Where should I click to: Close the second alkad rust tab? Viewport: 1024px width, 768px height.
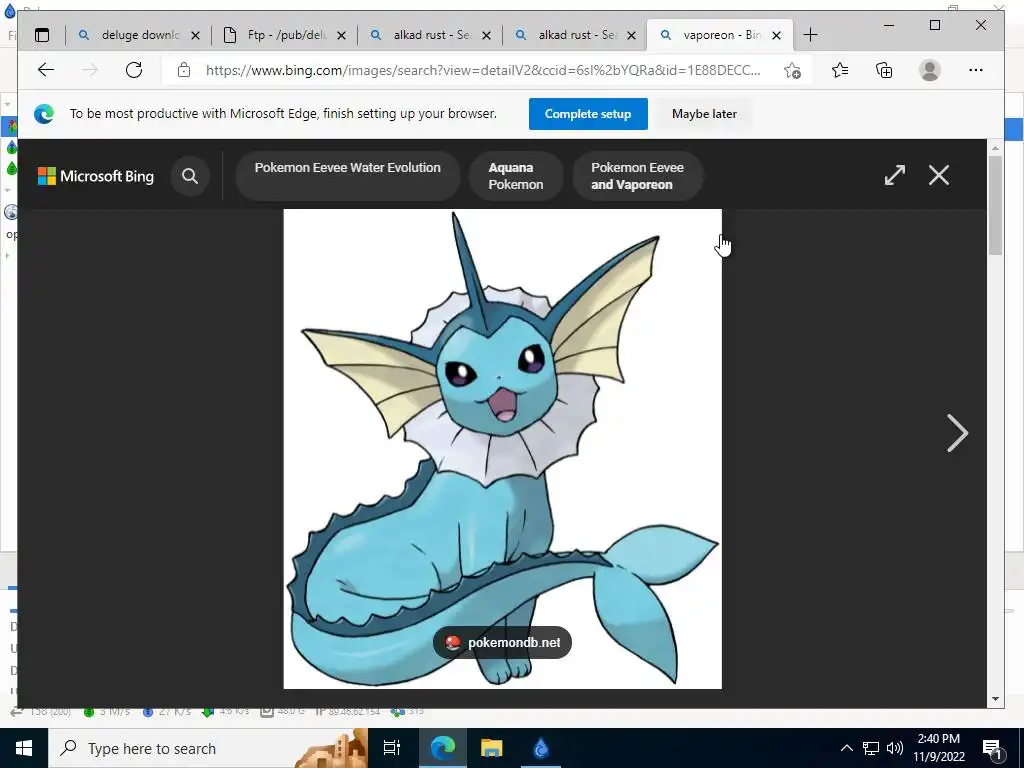(632, 35)
